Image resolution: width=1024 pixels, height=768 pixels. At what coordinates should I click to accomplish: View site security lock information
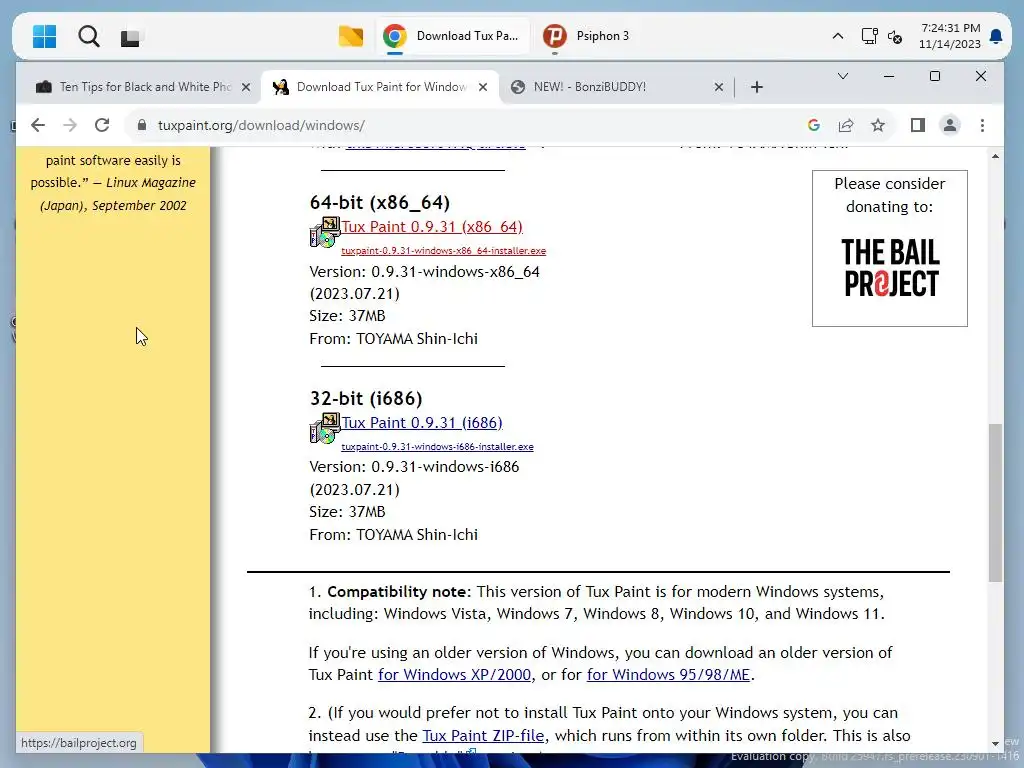click(x=142, y=125)
